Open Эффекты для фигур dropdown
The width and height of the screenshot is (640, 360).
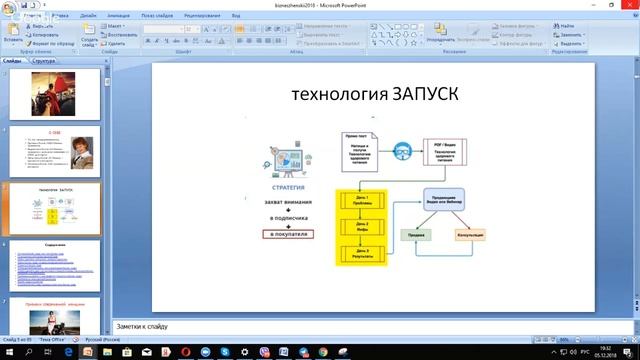[518, 43]
